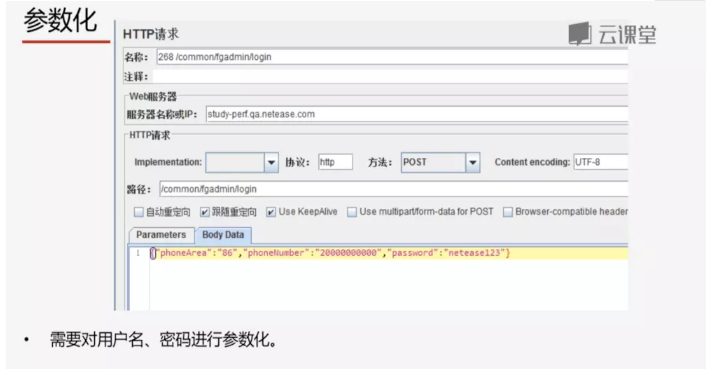This screenshot has width=709, height=369.
Task: Click the HTTP请求 panel title
Action: 151,34
